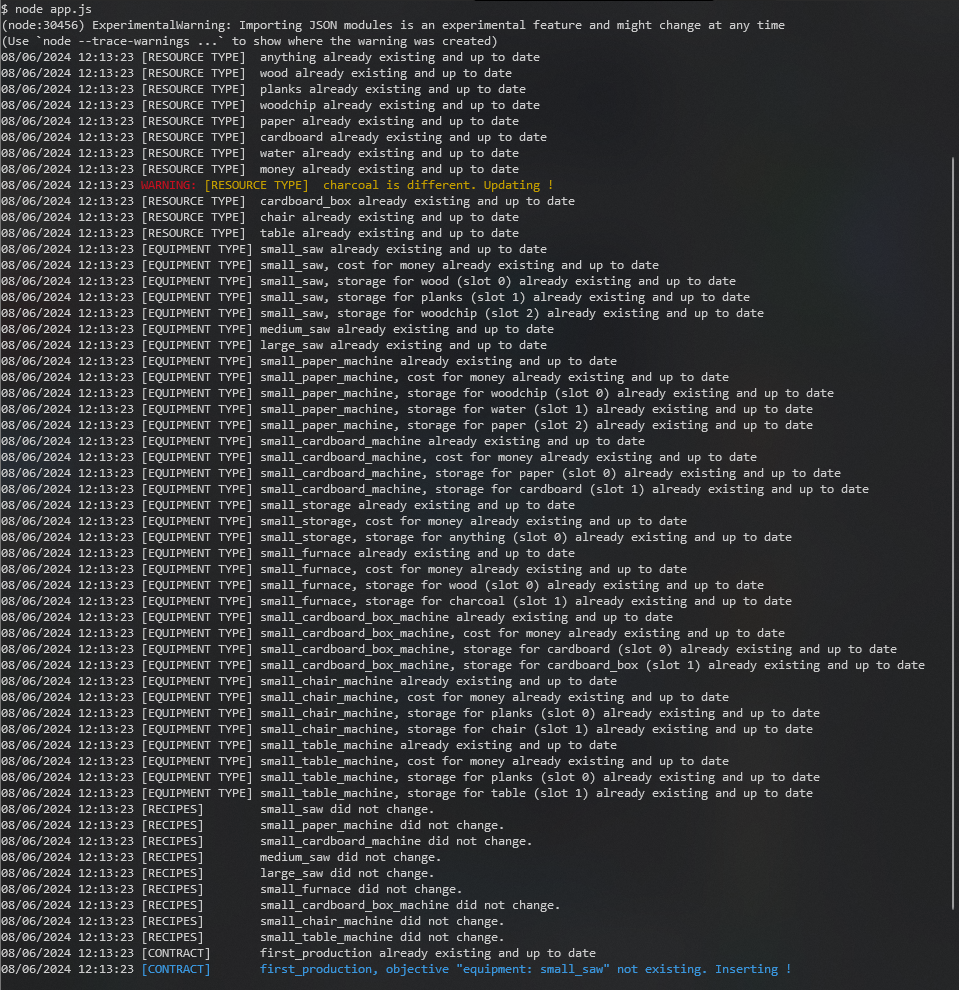Click 'small_paper_machine, storage for water' line

(x=407, y=409)
